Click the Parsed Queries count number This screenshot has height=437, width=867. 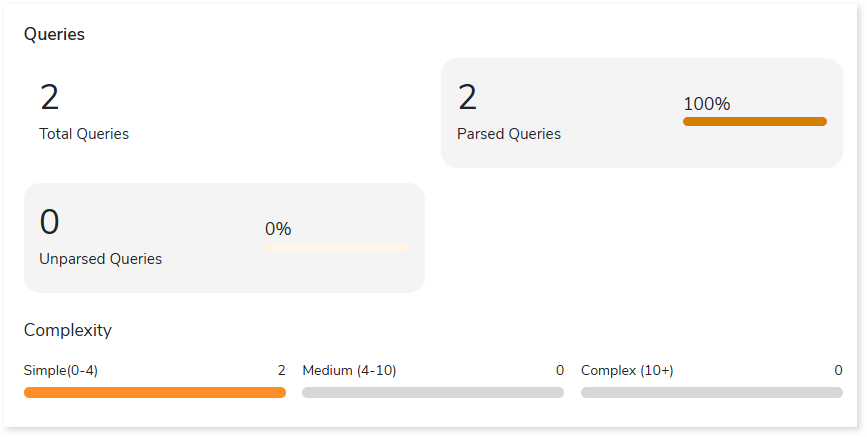pyautogui.click(x=467, y=97)
